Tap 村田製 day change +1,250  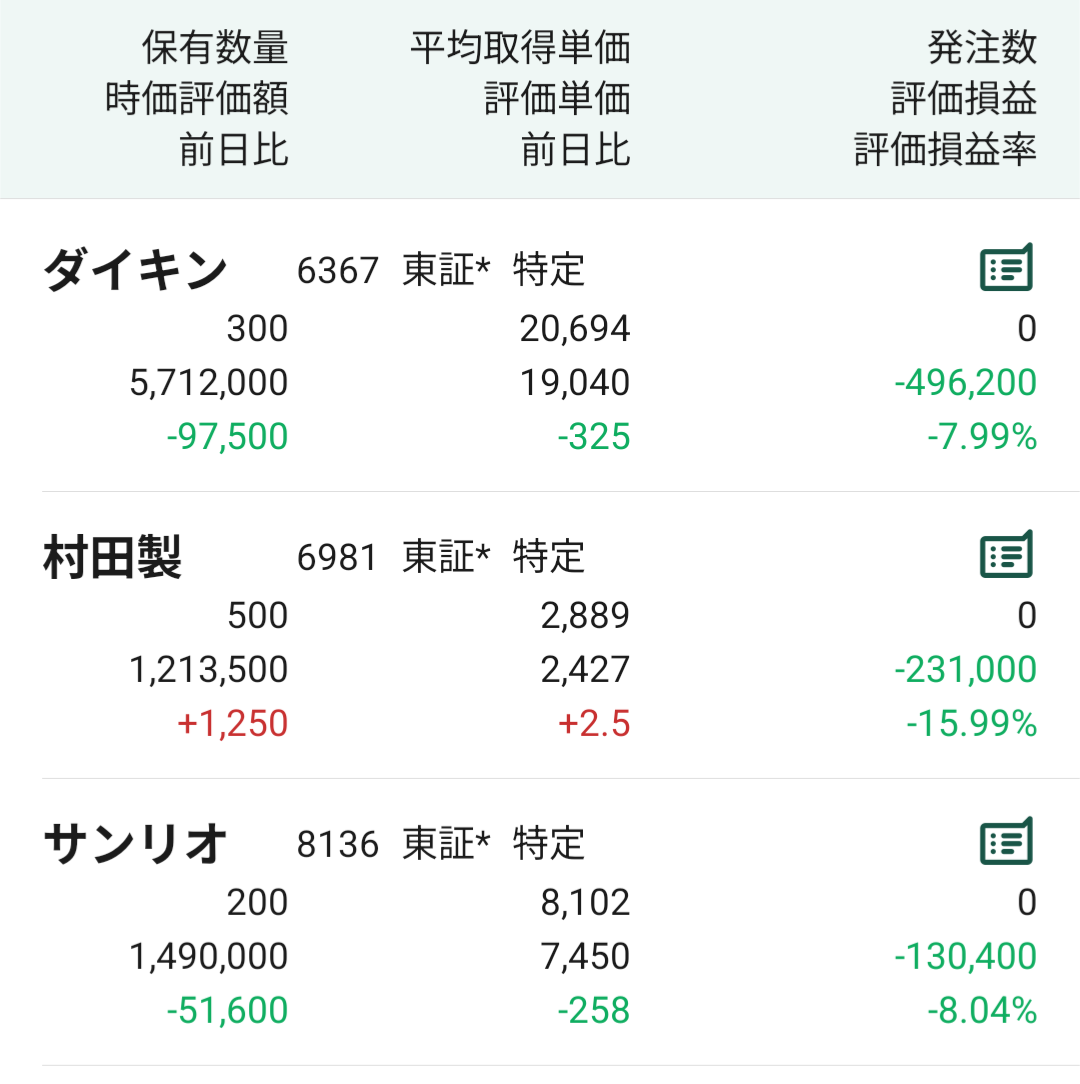click(x=233, y=723)
